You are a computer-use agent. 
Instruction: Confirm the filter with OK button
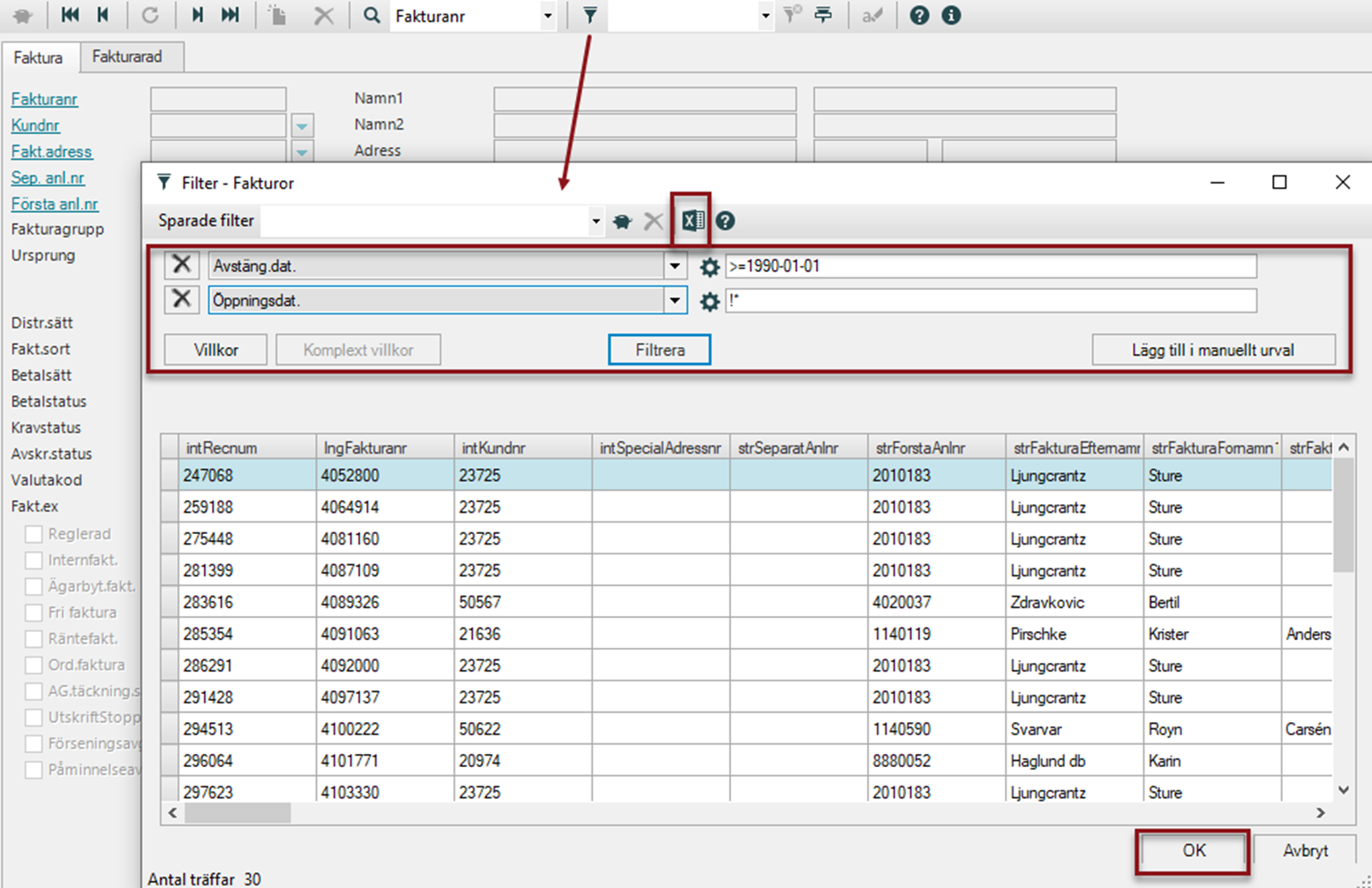coord(1193,850)
